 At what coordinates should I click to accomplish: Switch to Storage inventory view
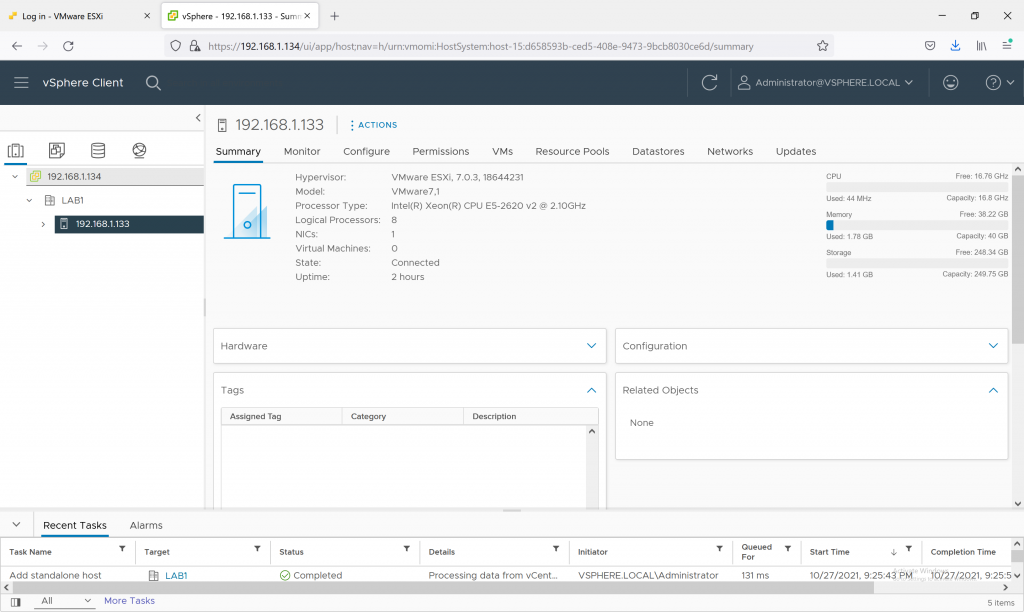(x=98, y=151)
